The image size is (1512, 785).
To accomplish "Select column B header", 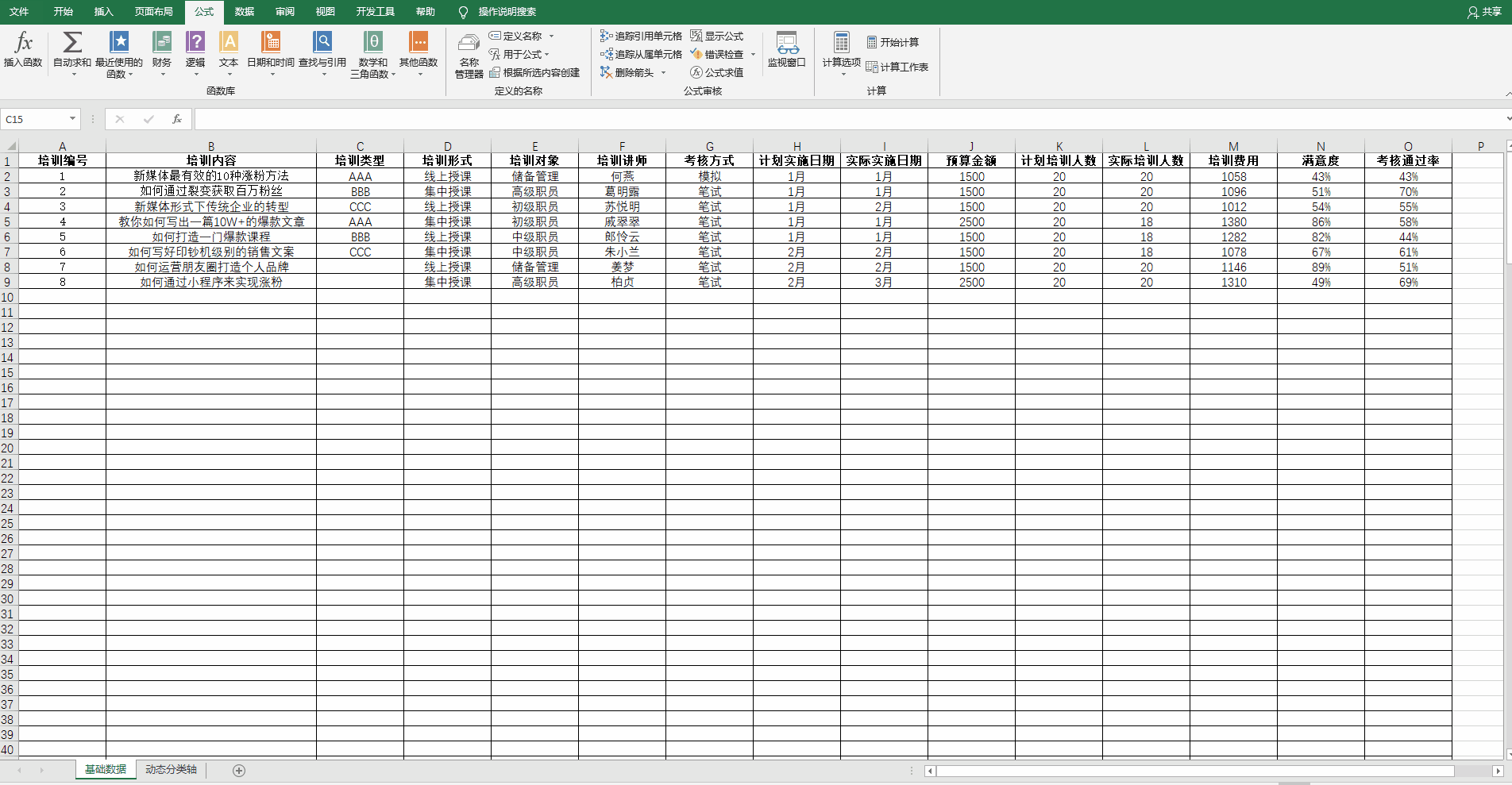I will click(211, 146).
